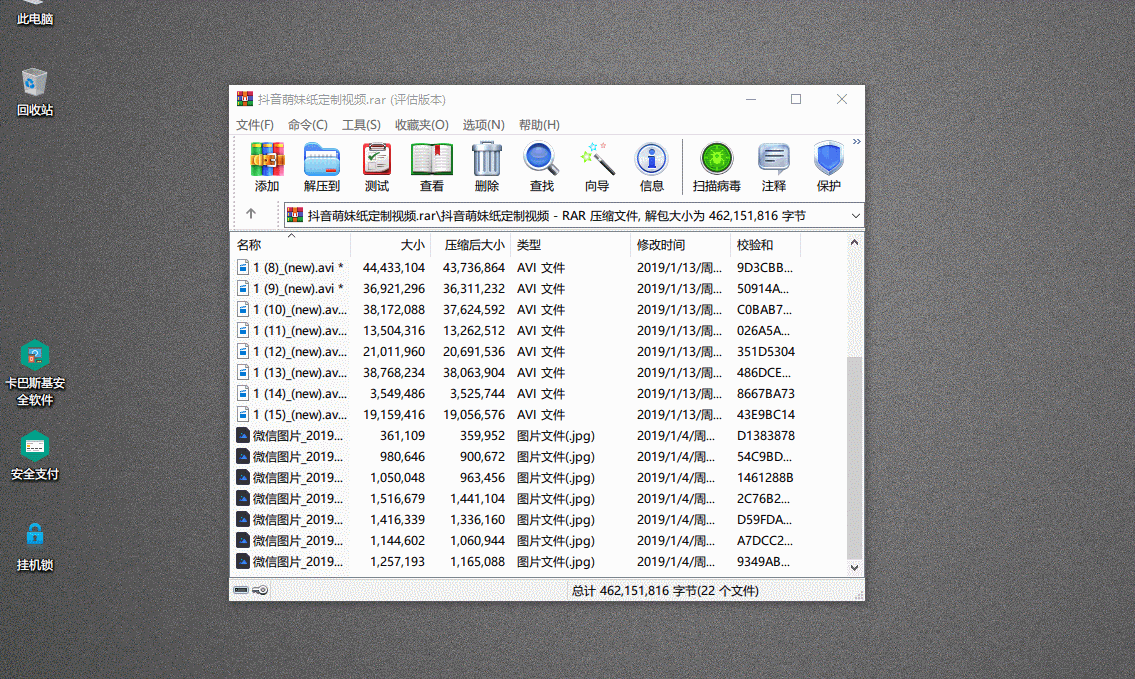Open the 文件 (File) menu

tap(256, 125)
